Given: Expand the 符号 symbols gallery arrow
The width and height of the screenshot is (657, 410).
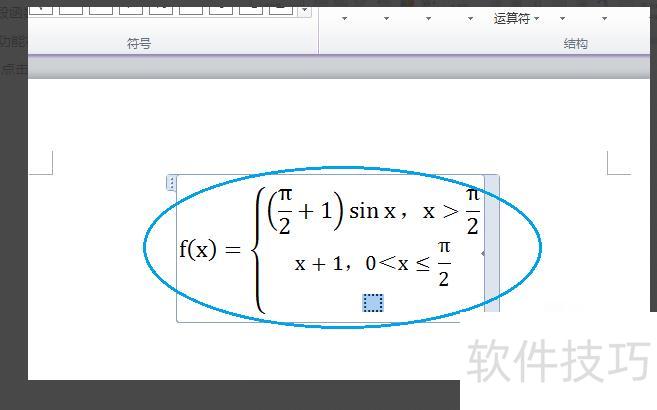Looking at the screenshot, I should (x=305, y=10).
